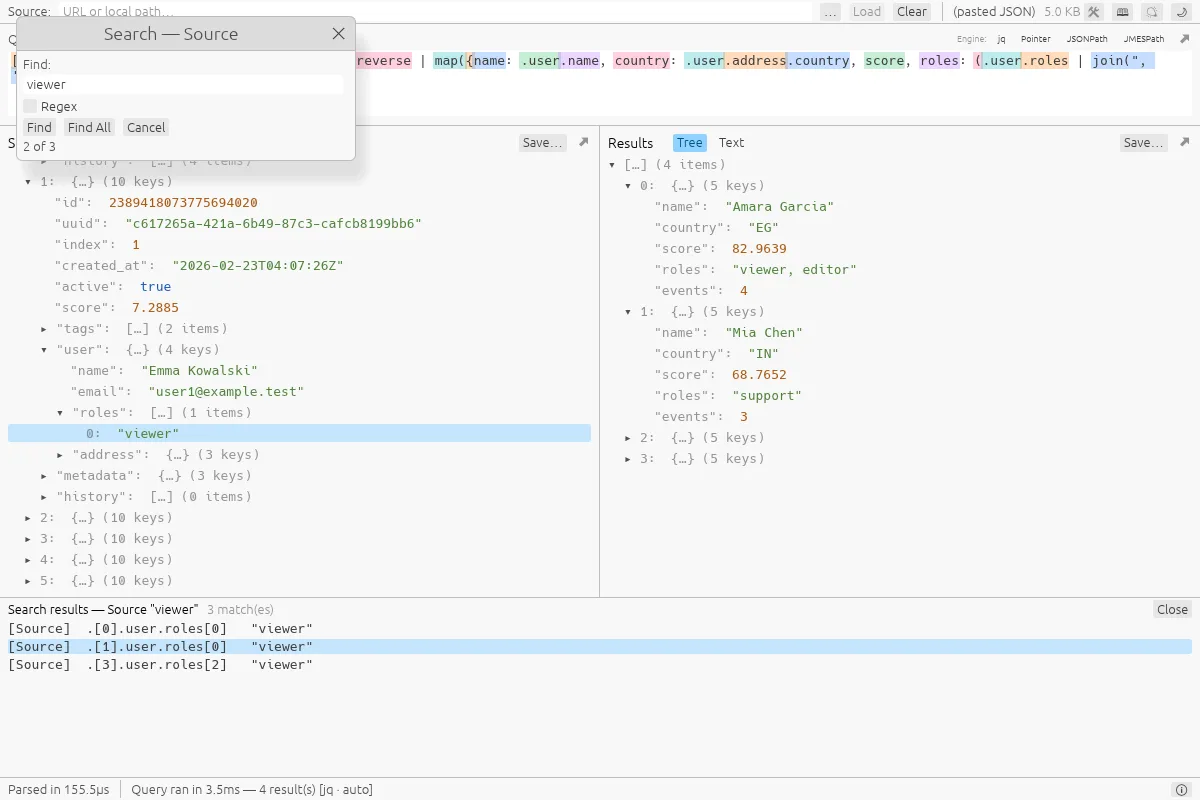Select the highlighted "viewer" role row in source
The image size is (1200, 800).
pos(299,434)
